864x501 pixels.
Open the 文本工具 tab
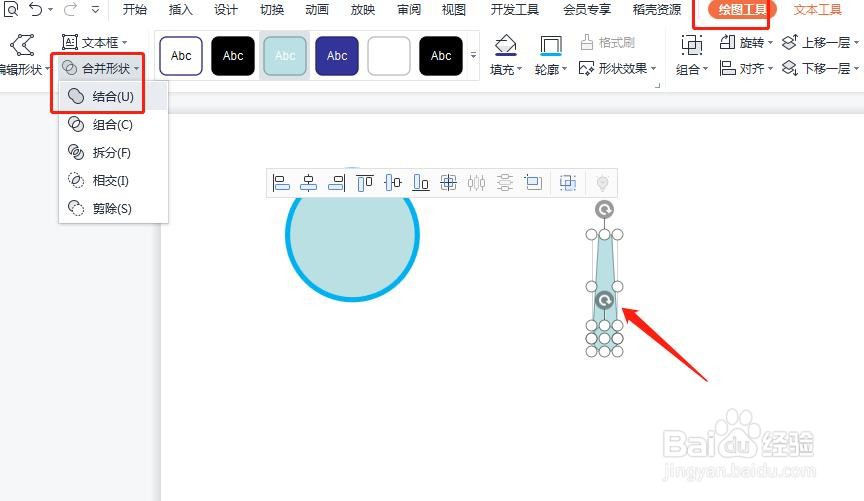pos(818,9)
